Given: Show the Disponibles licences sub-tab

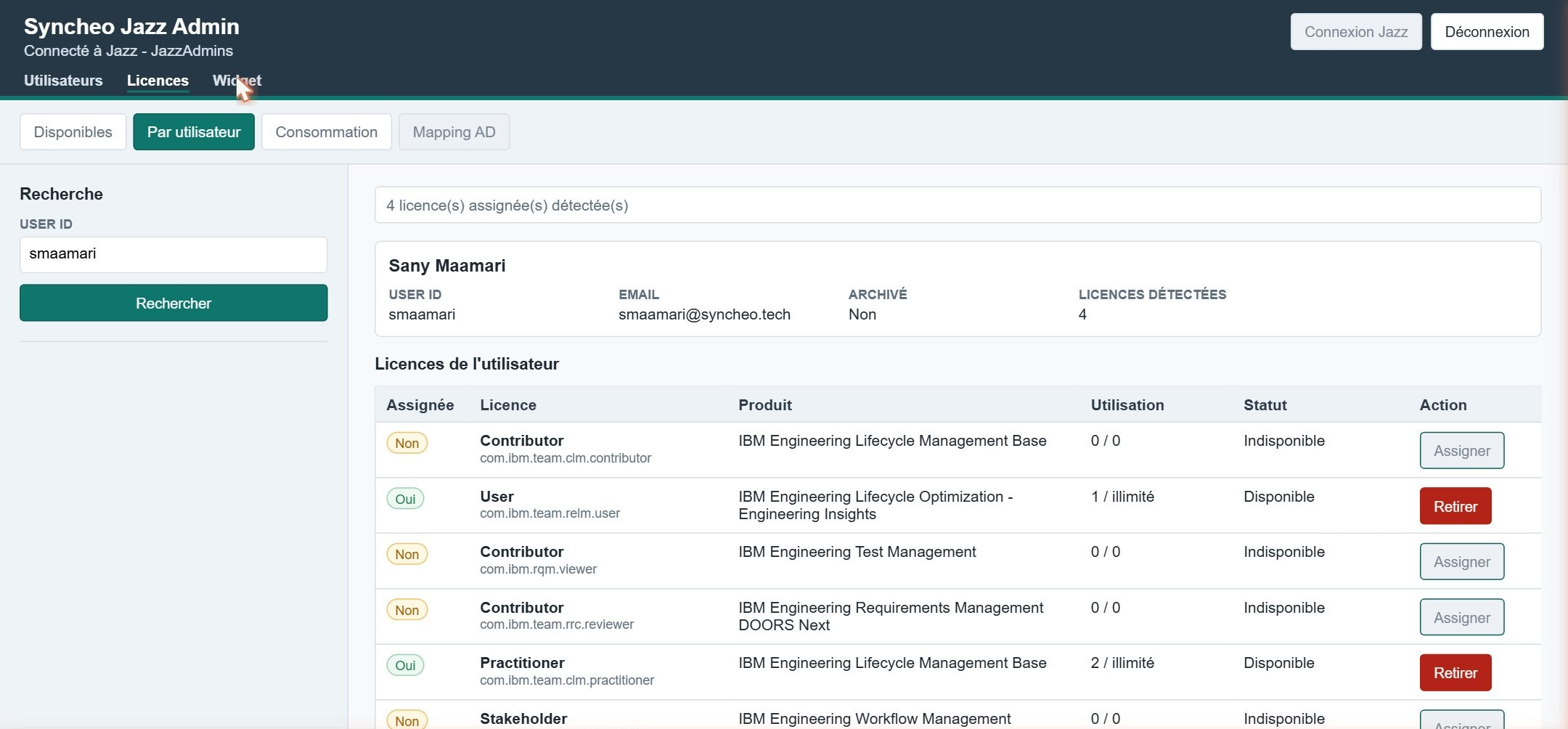Looking at the screenshot, I should point(73,132).
